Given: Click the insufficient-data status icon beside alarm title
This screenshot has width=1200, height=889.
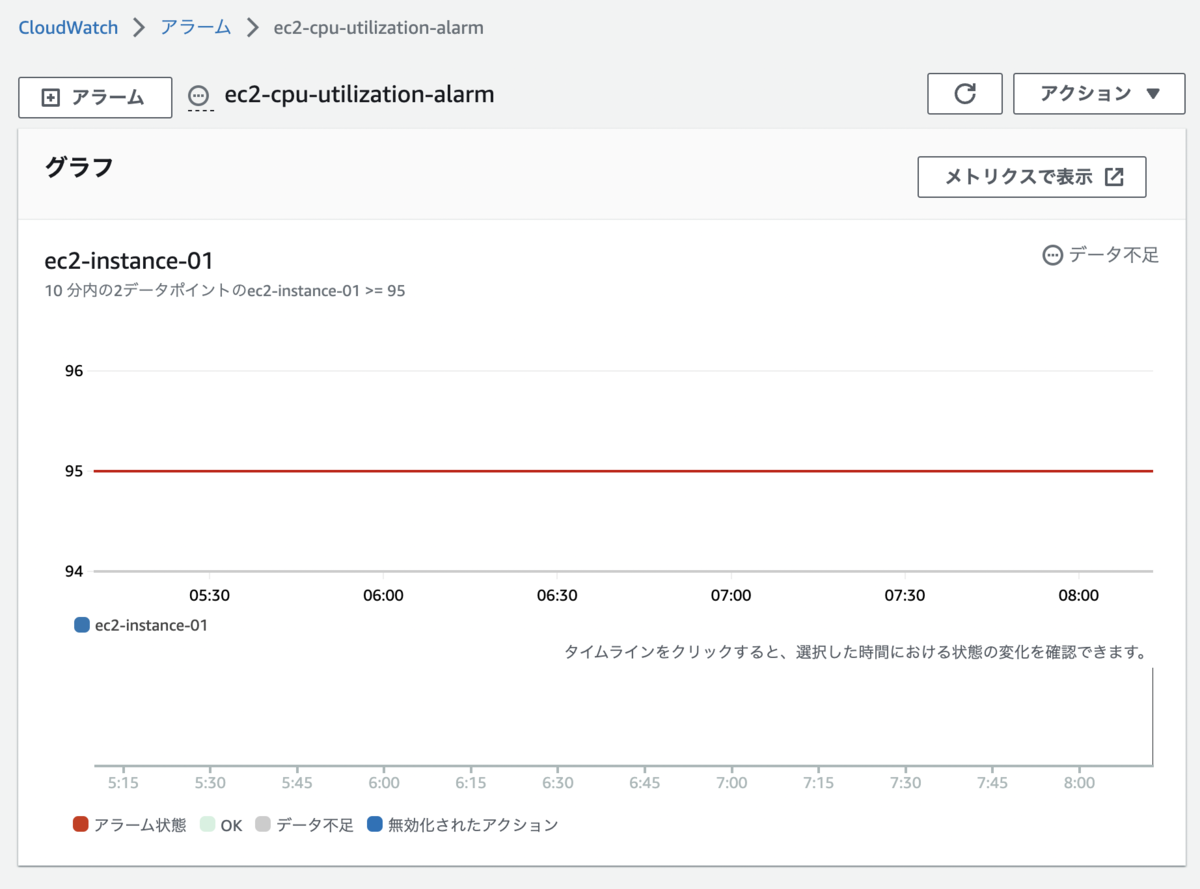Looking at the screenshot, I should 199,96.
